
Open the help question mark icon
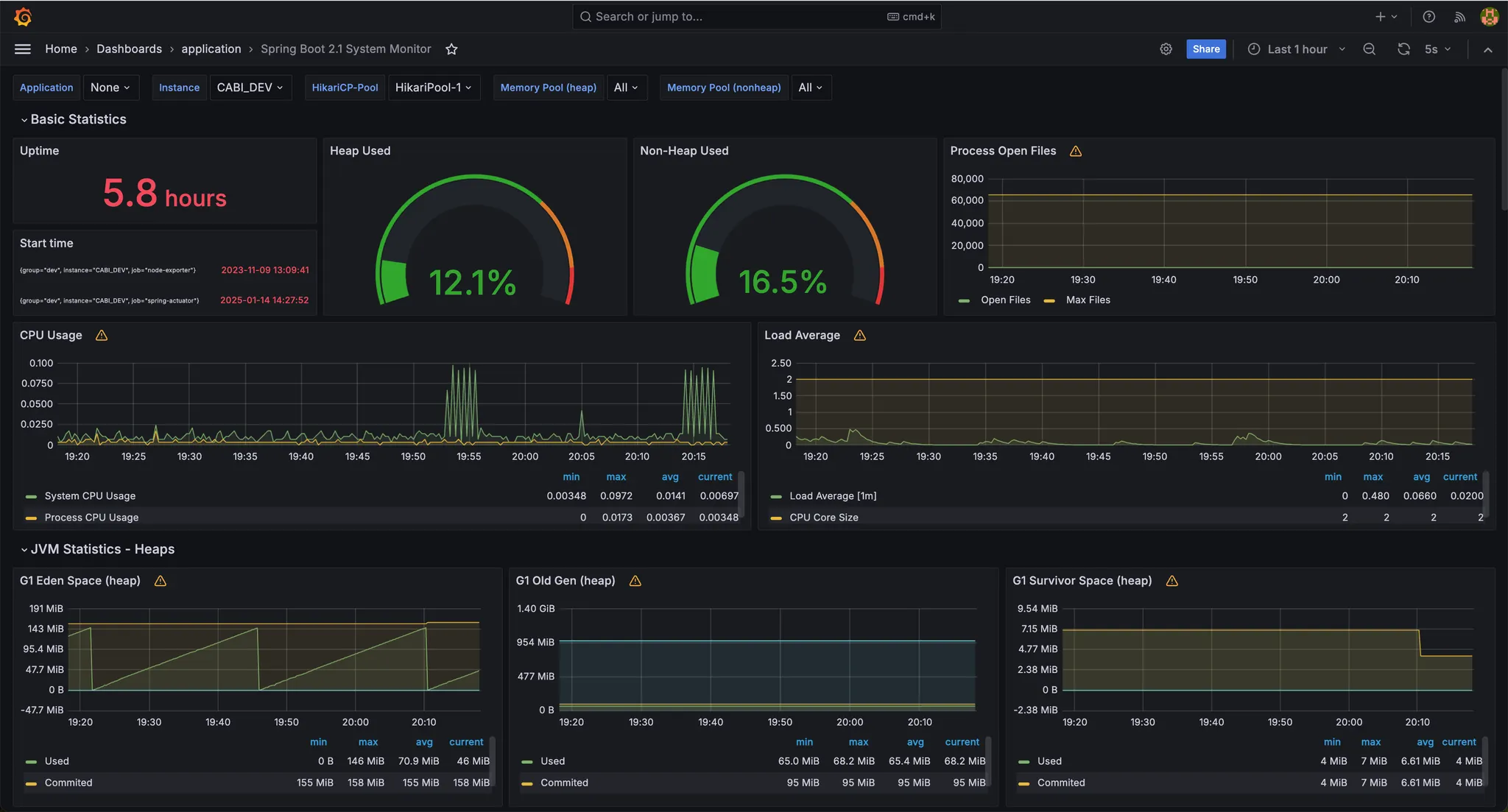click(1428, 16)
